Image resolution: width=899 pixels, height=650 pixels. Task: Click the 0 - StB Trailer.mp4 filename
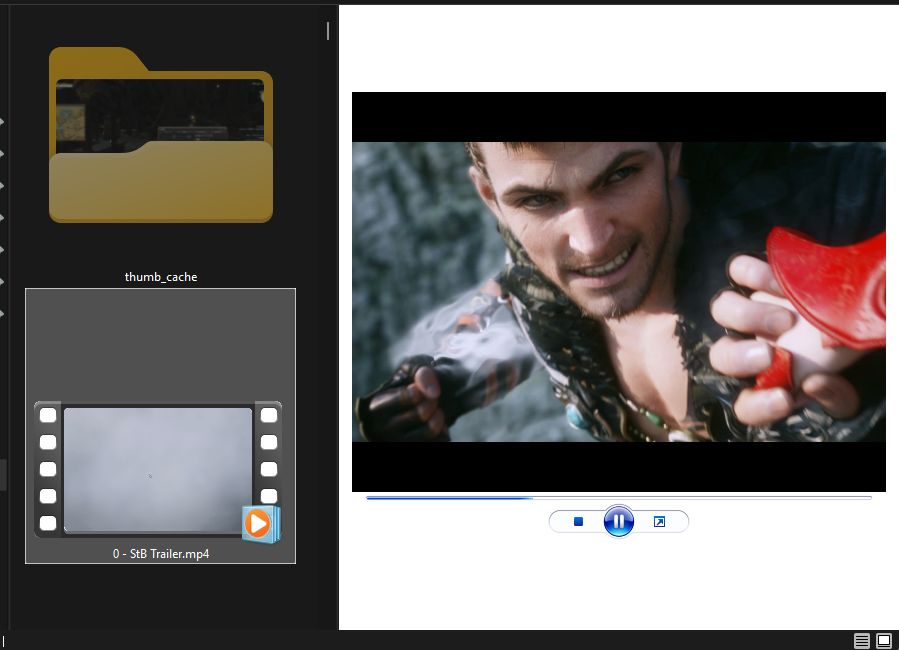161,554
